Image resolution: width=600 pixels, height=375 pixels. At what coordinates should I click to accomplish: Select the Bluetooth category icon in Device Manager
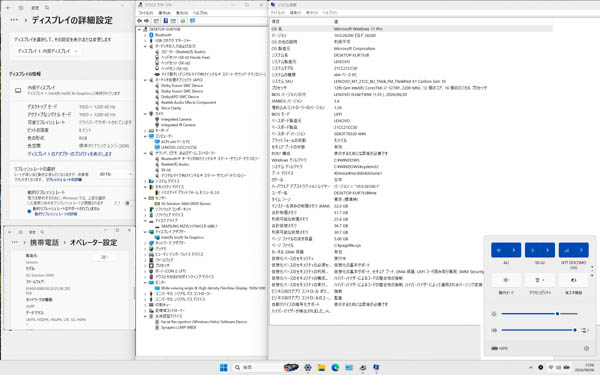(151, 35)
